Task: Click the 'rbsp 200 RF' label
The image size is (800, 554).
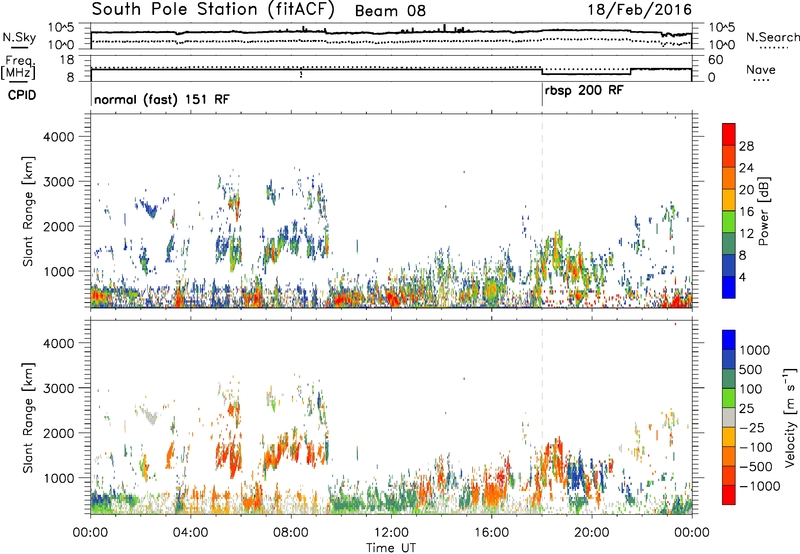Action: click(x=584, y=91)
